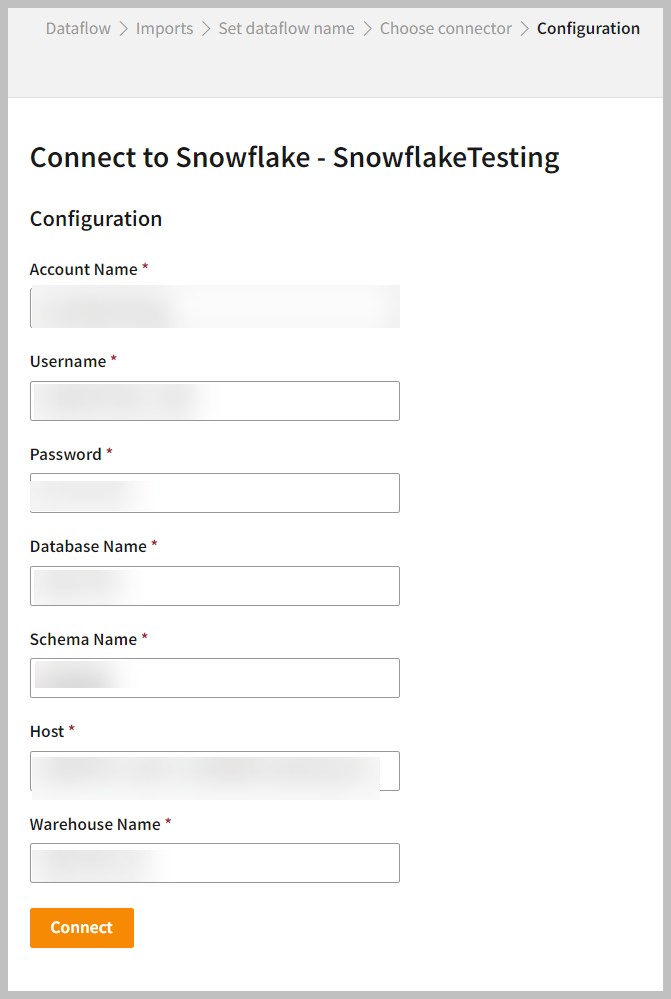Click the Warehouse Name field label
671x999 pixels.
point(96,824)
